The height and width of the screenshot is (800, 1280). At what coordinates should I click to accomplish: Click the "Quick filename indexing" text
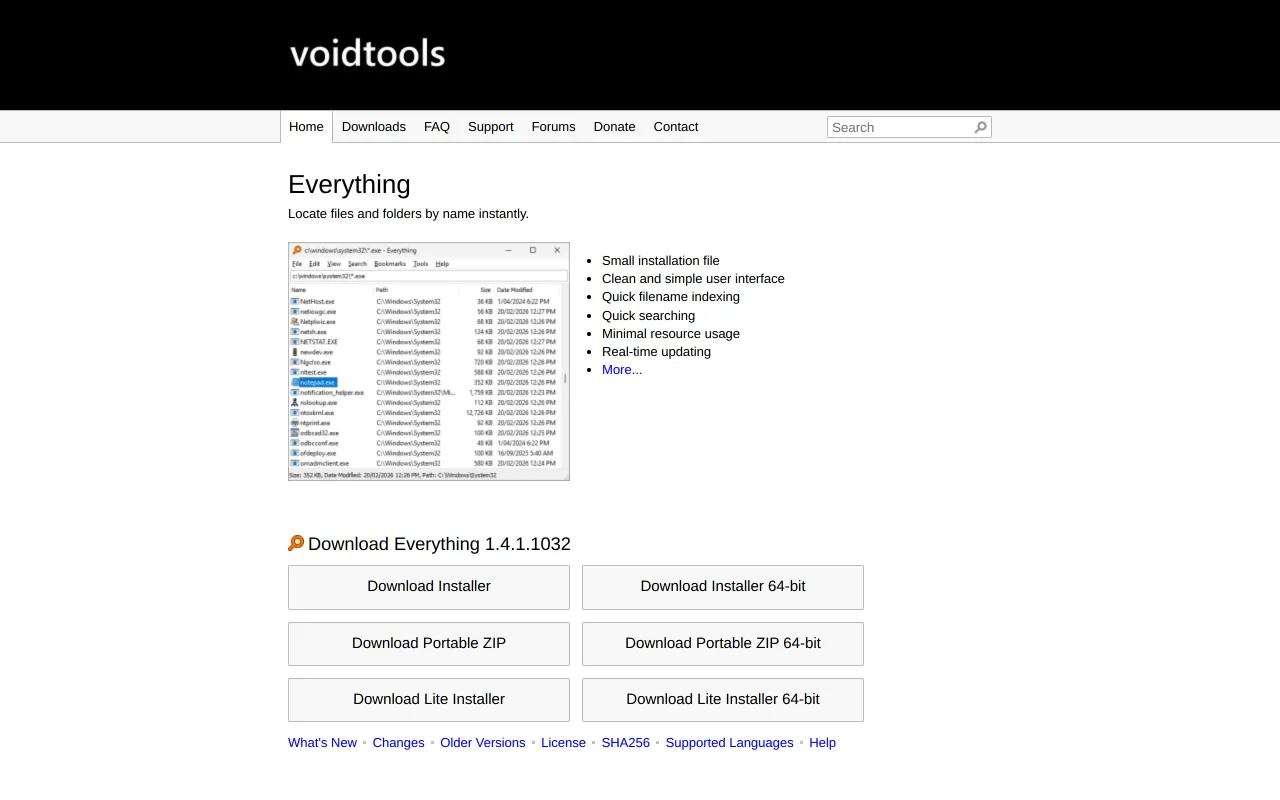pos(671,297)
